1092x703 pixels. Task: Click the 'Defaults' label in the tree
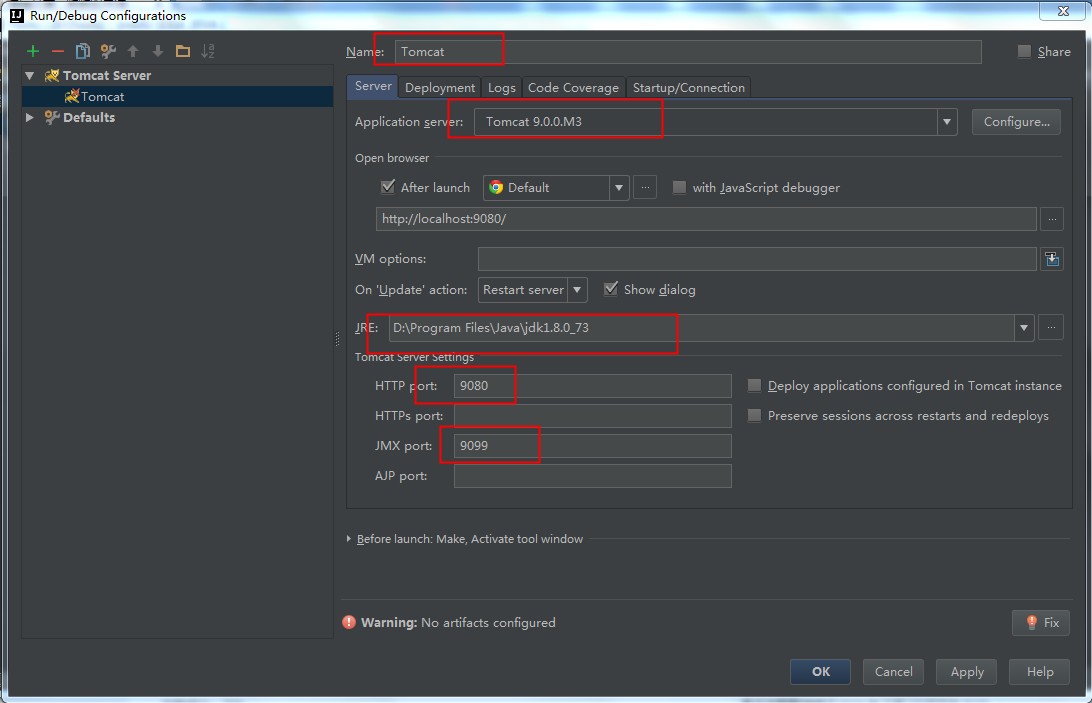(x=88, y=117)
